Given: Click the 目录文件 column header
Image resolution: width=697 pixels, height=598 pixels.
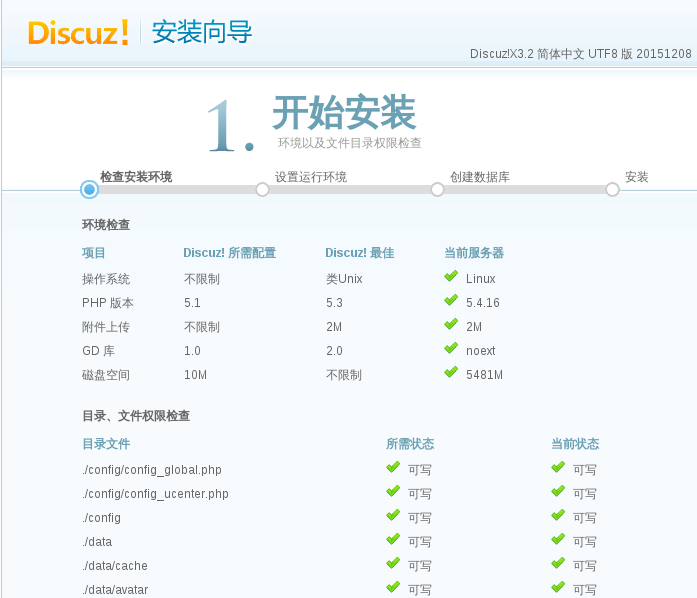Looking at the screenshot, I should 106,444.
